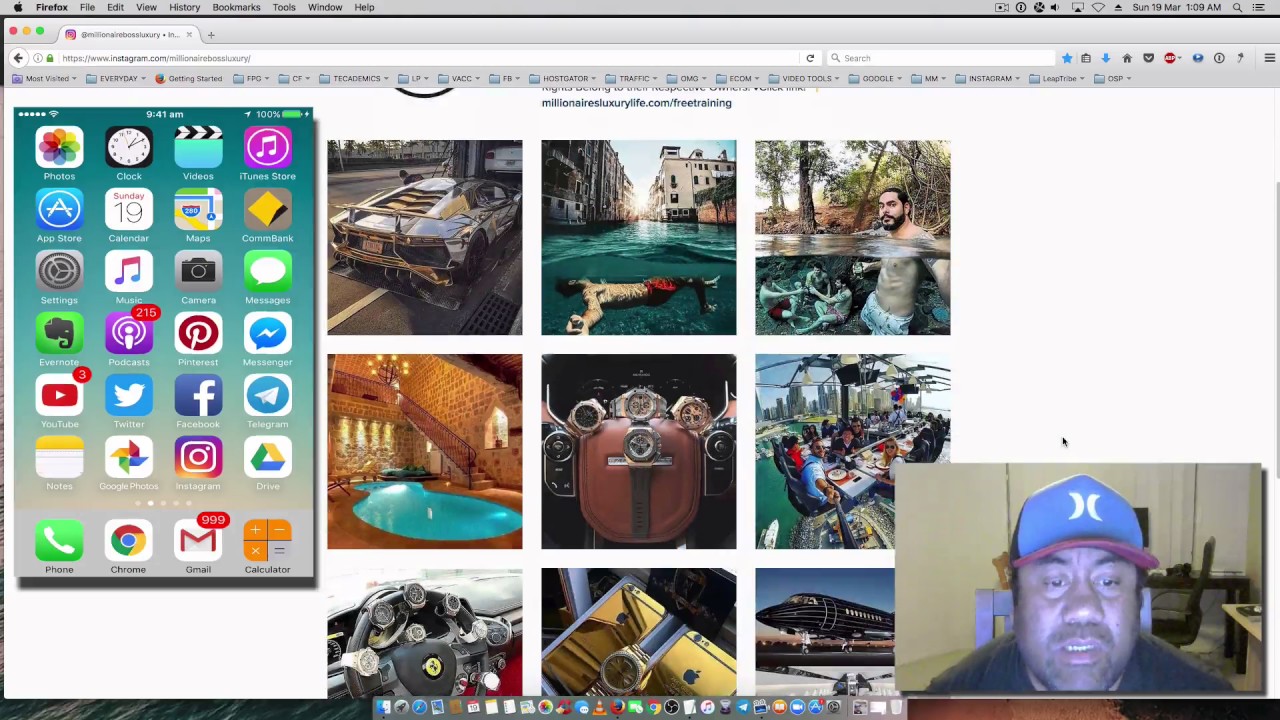
Task: Open the Firefox File menu
Action: click(x=87, y=7)
